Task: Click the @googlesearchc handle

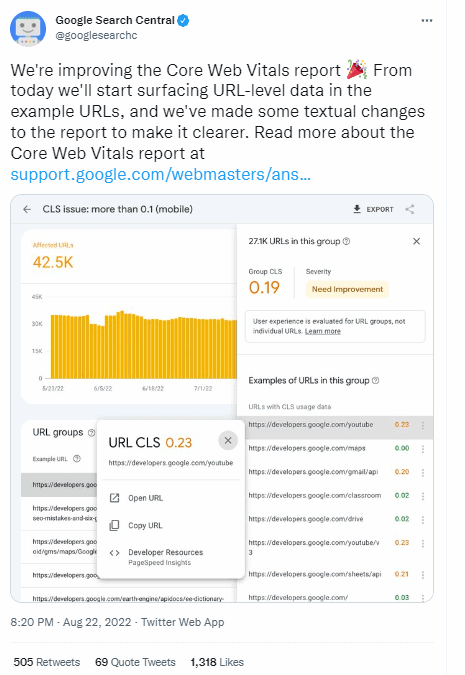Action: pyautogui.click(x=96, y=35)
